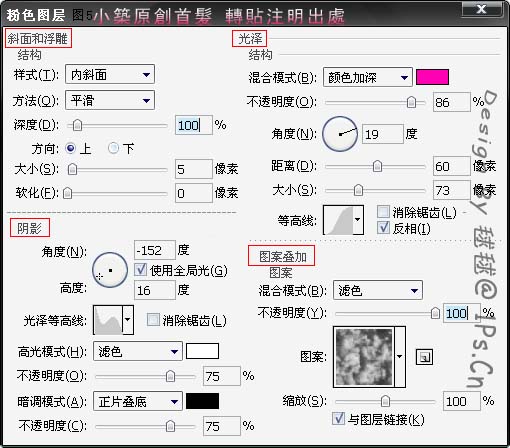This screenshot has width=510, height=448.
Task: Click the 距离 distance slider handle
Action: pos(377,166)
